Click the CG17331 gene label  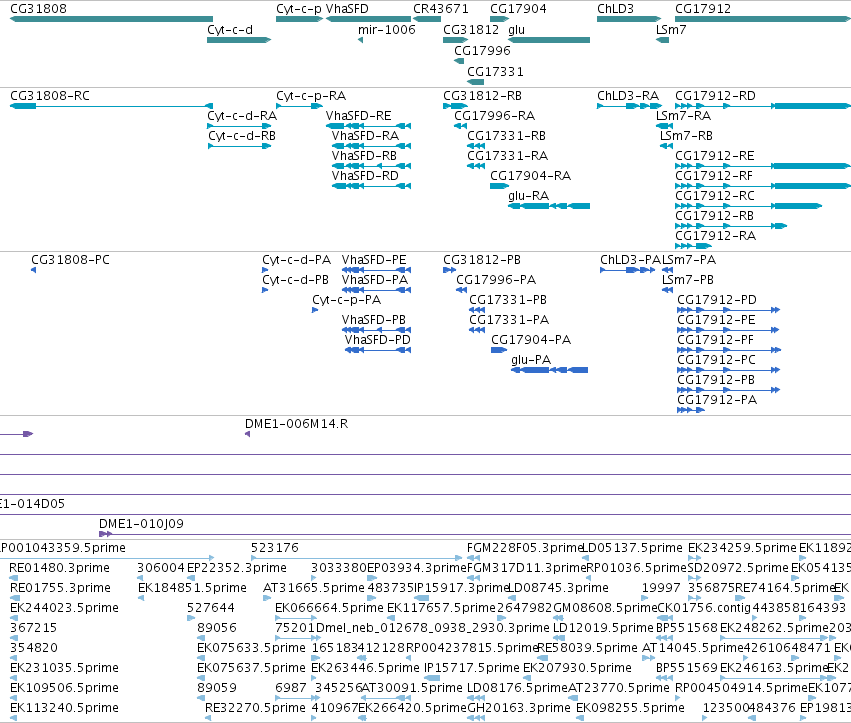(x=496, y=72)
